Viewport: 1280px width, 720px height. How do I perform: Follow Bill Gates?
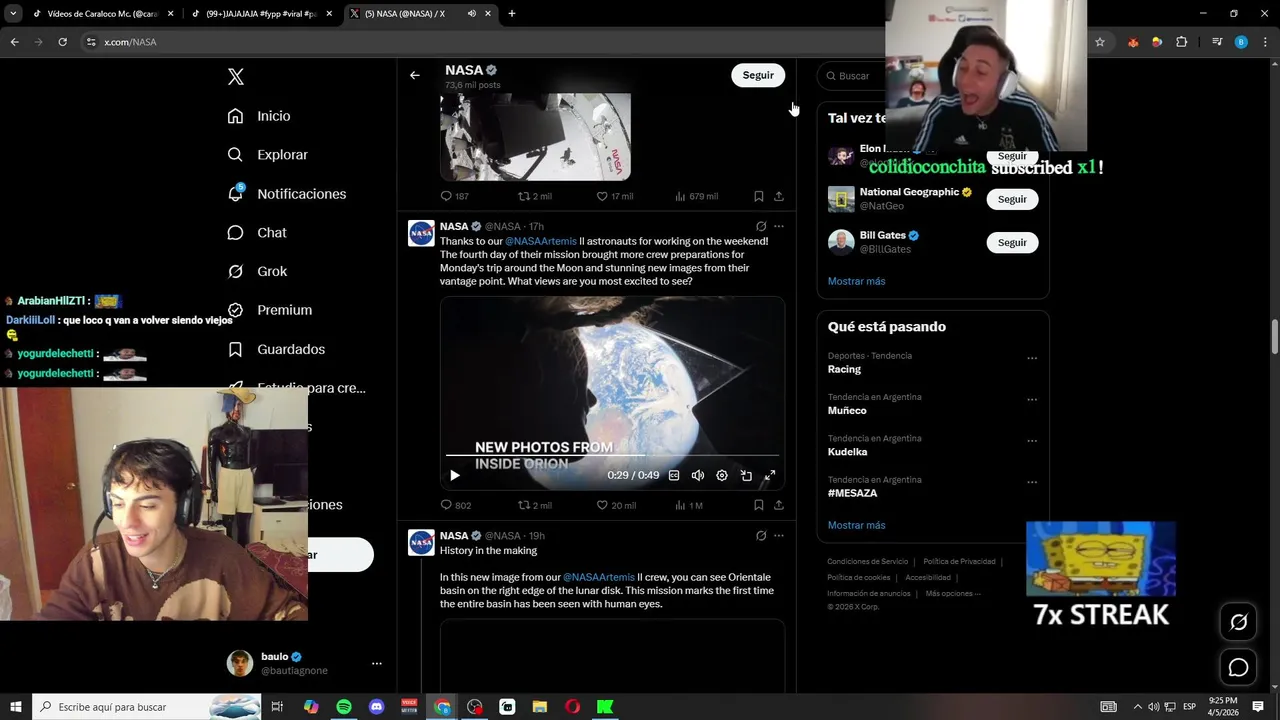(1012, 242)
